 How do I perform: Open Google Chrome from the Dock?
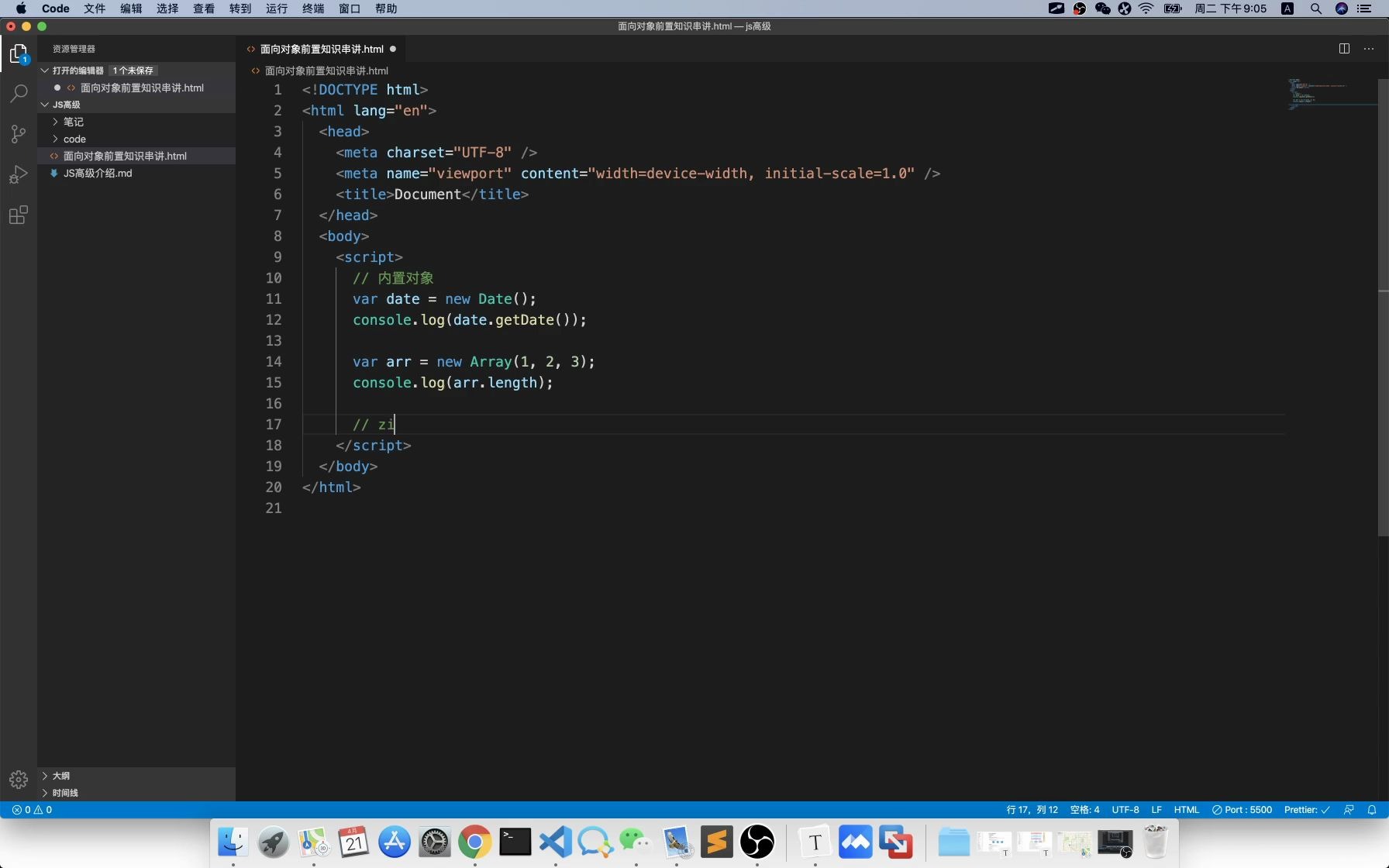pyautogui.click(x=475, y=842)
